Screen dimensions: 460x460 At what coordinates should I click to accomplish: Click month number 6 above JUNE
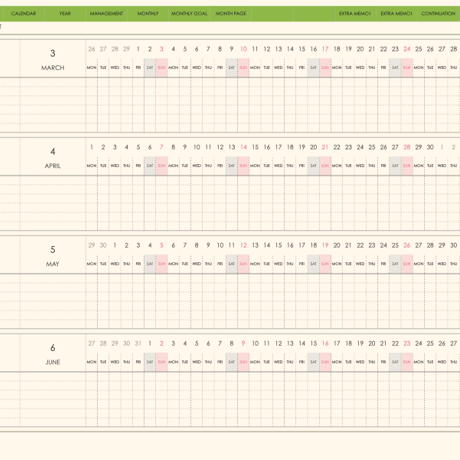53,348
